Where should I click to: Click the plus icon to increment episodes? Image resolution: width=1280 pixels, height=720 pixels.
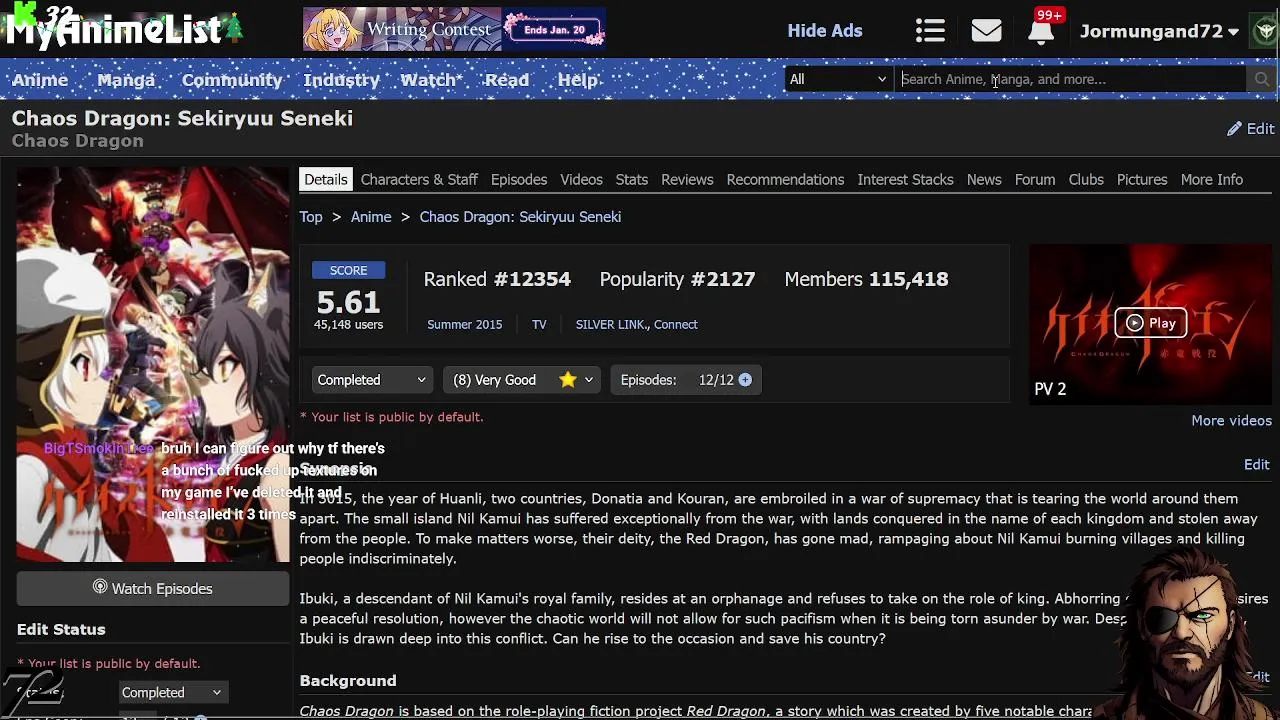745,380
